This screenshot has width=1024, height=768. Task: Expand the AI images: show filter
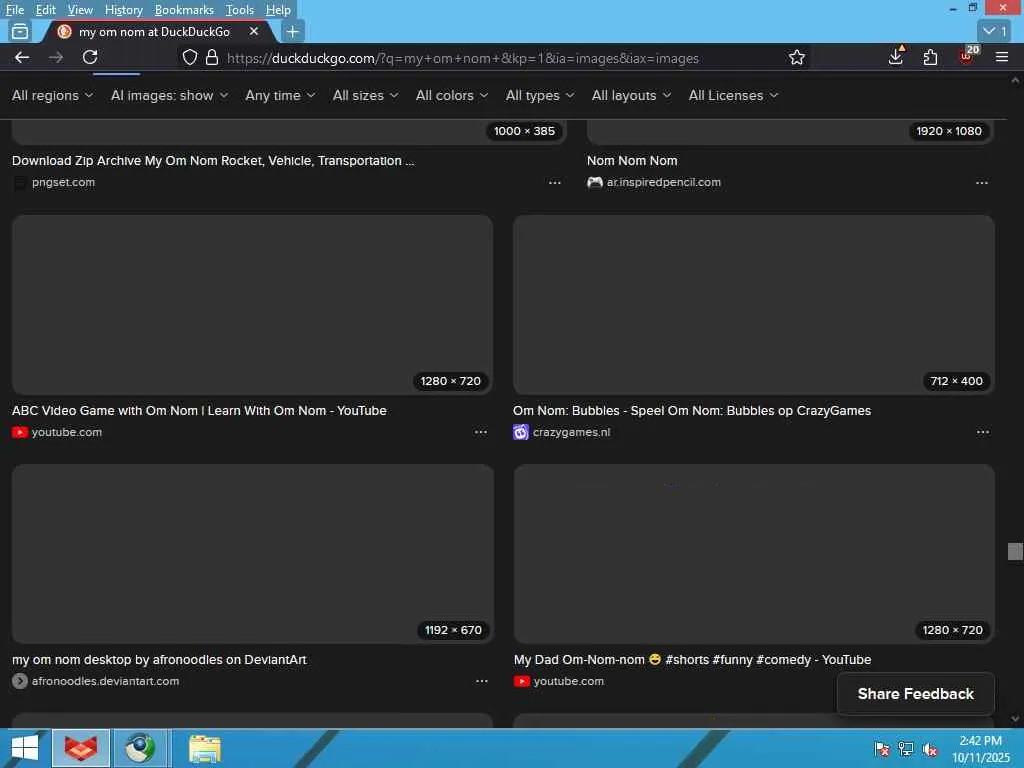(x=169, y=95)
